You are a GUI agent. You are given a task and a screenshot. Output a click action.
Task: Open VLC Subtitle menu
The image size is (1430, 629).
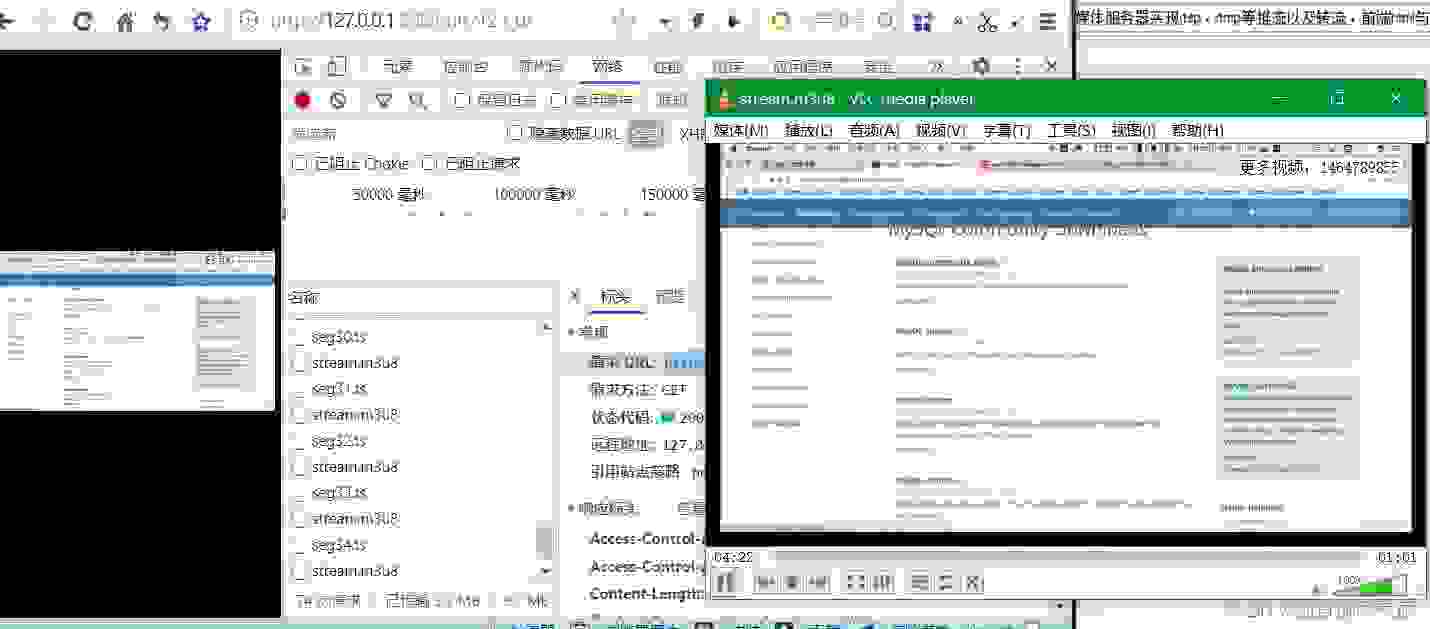pos(1007,130)
